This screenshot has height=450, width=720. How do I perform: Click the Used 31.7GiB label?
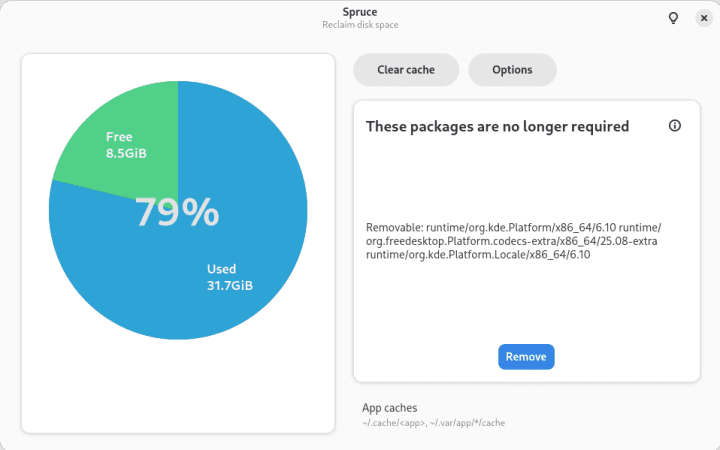(229, 277)
